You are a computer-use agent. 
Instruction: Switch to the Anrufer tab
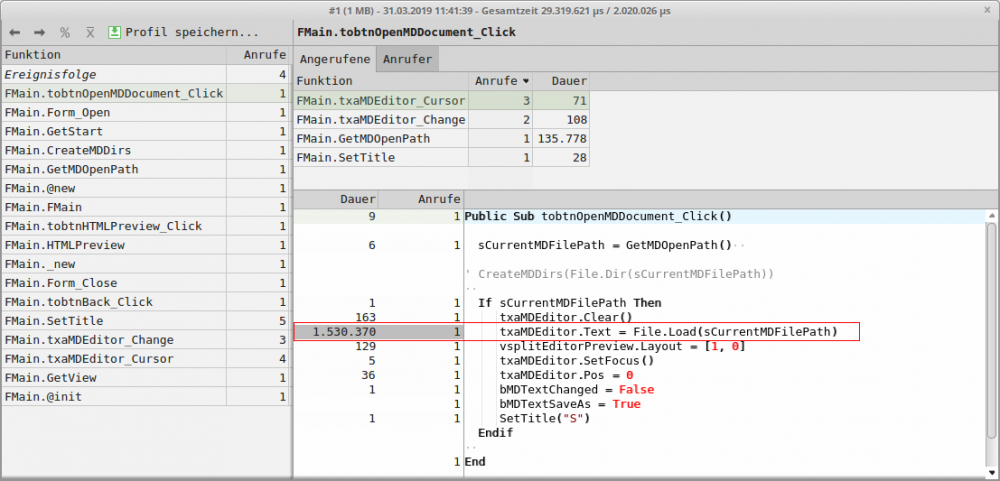click(x=408, y=59)
